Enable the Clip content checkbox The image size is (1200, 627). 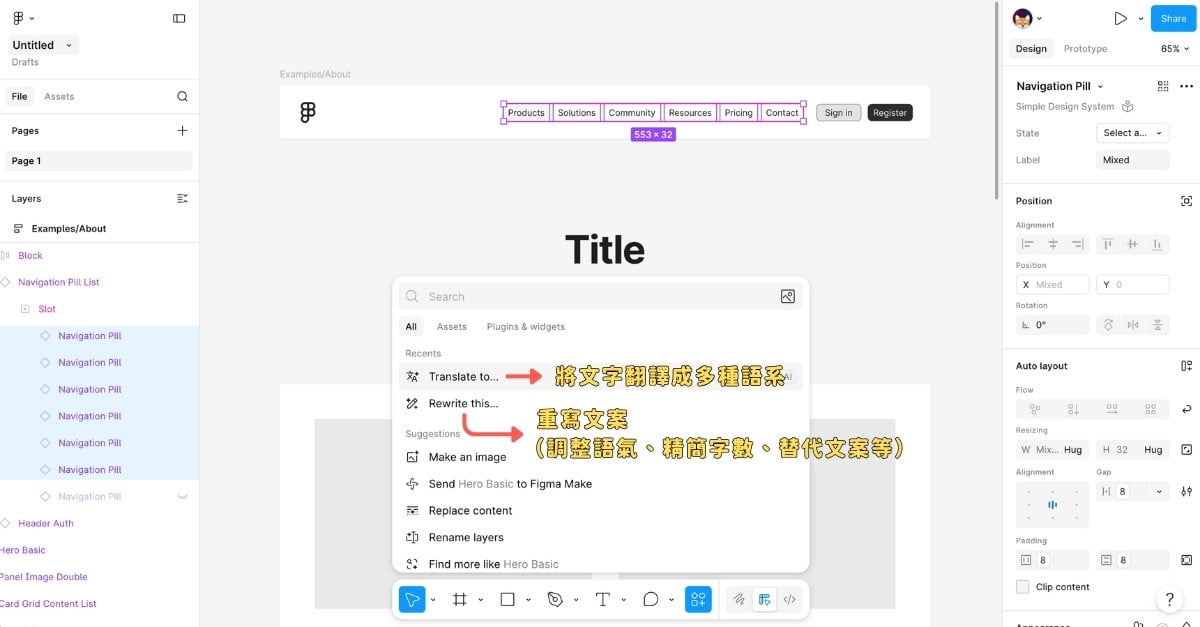click(x=1023, y=587)
